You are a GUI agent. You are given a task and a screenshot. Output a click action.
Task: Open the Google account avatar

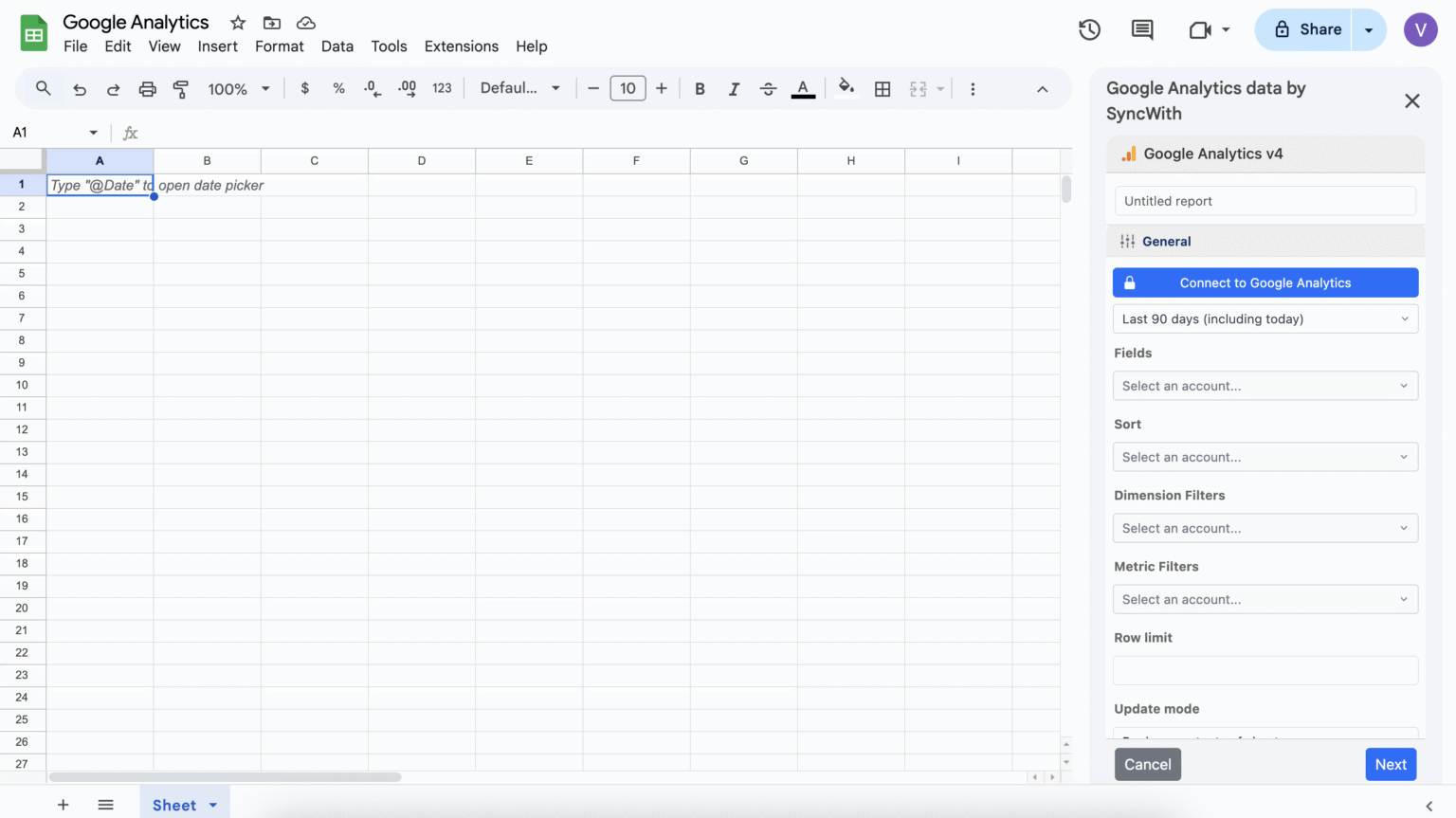click(1420, 29)
